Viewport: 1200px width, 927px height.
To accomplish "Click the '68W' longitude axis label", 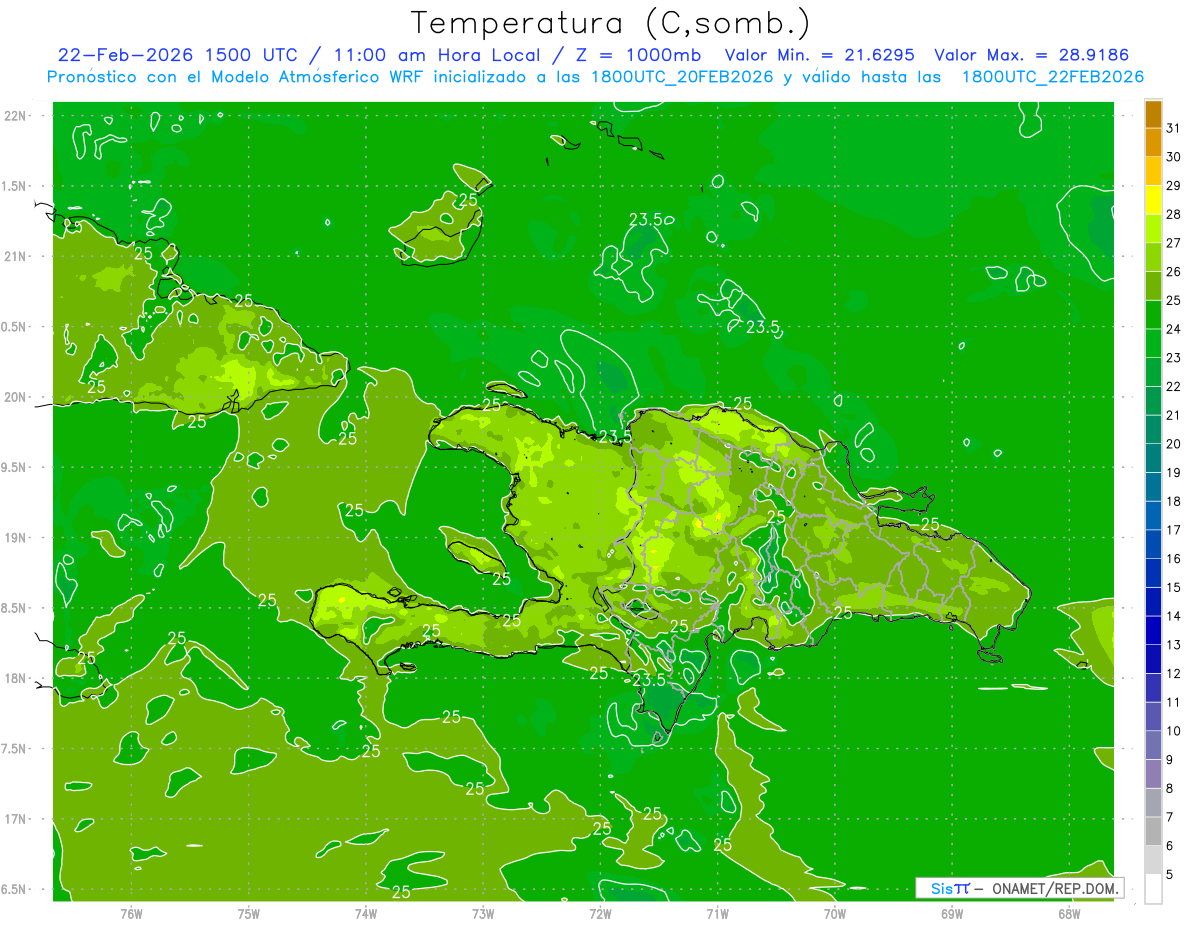I will pos(1069,913).
